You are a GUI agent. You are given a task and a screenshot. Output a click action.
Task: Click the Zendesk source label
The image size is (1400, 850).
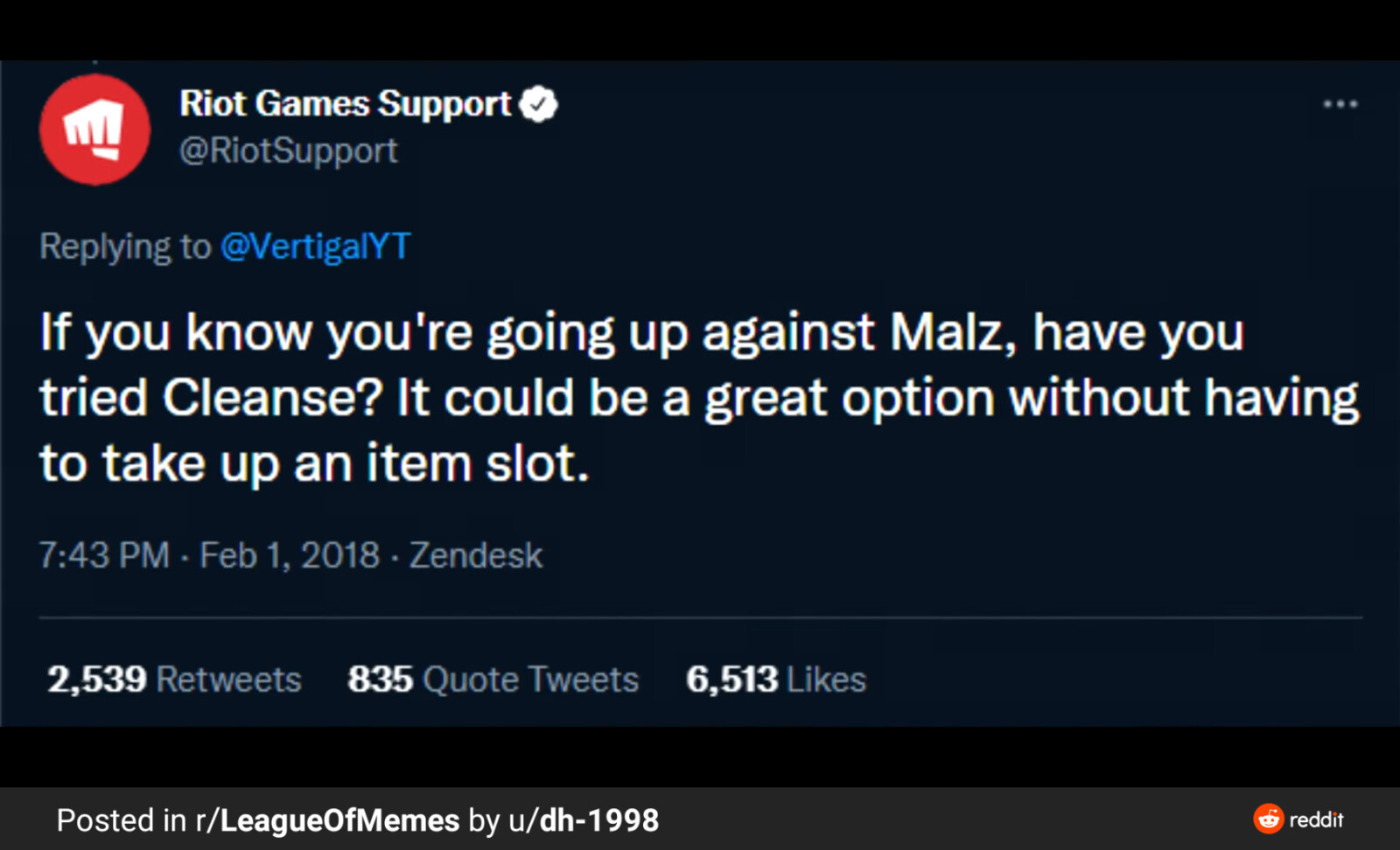pyautogui.click(x=476, y=555)
